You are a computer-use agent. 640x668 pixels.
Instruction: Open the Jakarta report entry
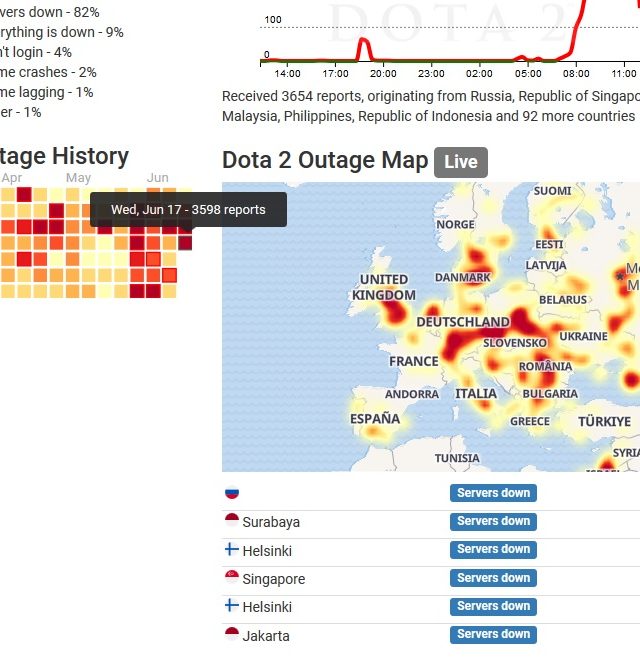click(266, 636)
